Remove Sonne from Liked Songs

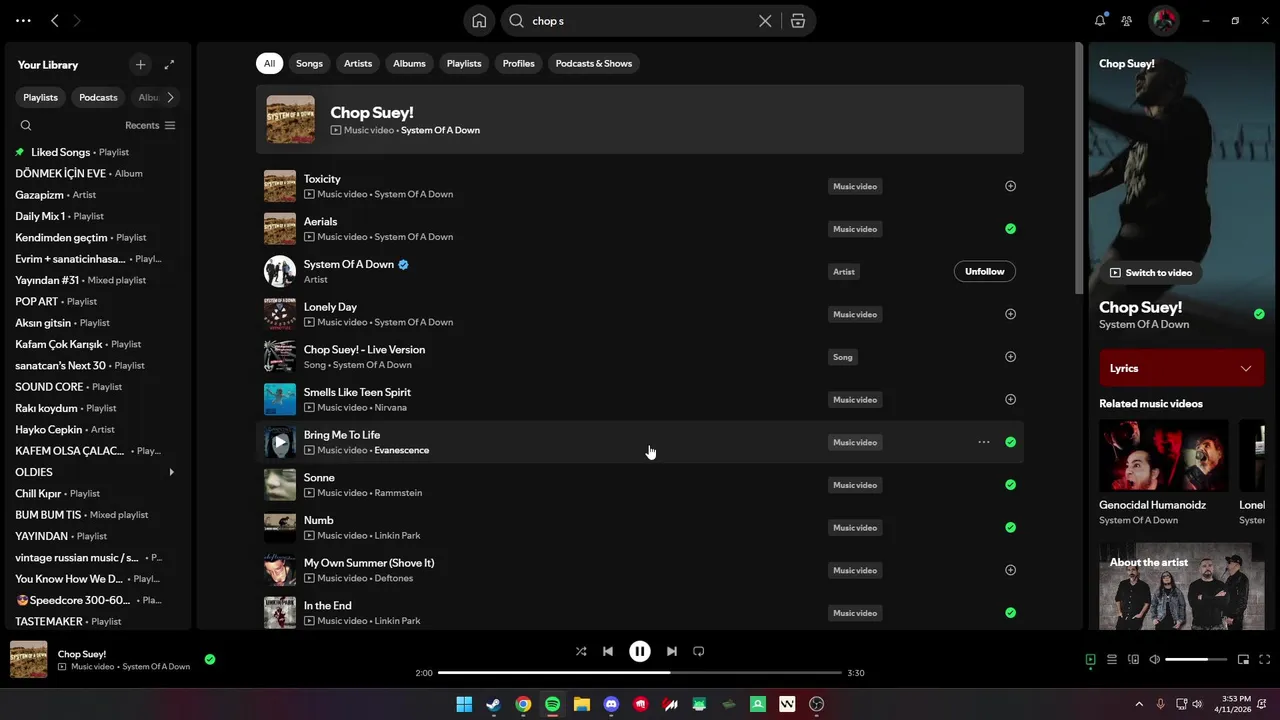[1010, 485]
